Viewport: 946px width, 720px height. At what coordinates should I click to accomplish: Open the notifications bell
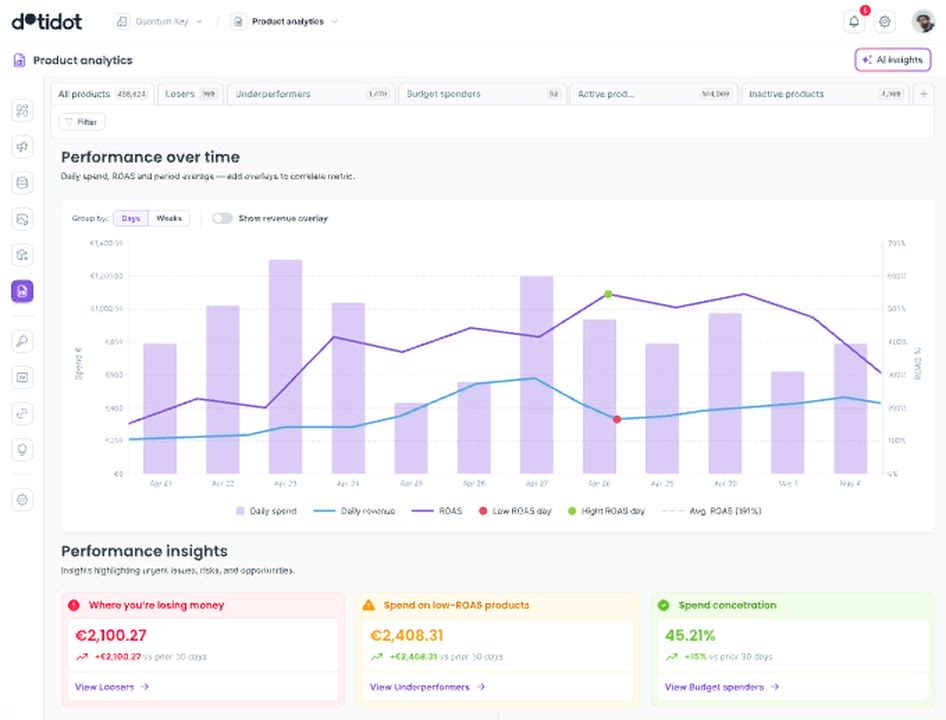(x=854, y=22)
